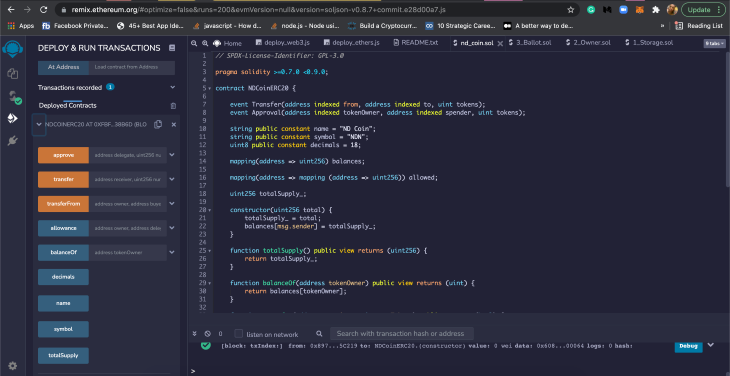Focus the Load contract from Address field
The image size is (730, 376).
[132, 67]
